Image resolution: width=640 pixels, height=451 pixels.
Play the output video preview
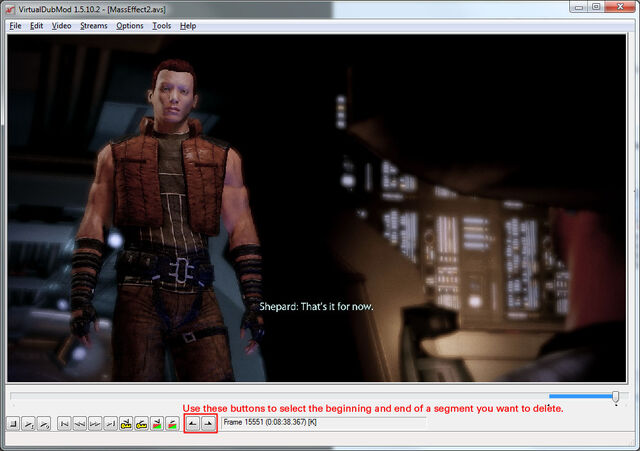44,424
